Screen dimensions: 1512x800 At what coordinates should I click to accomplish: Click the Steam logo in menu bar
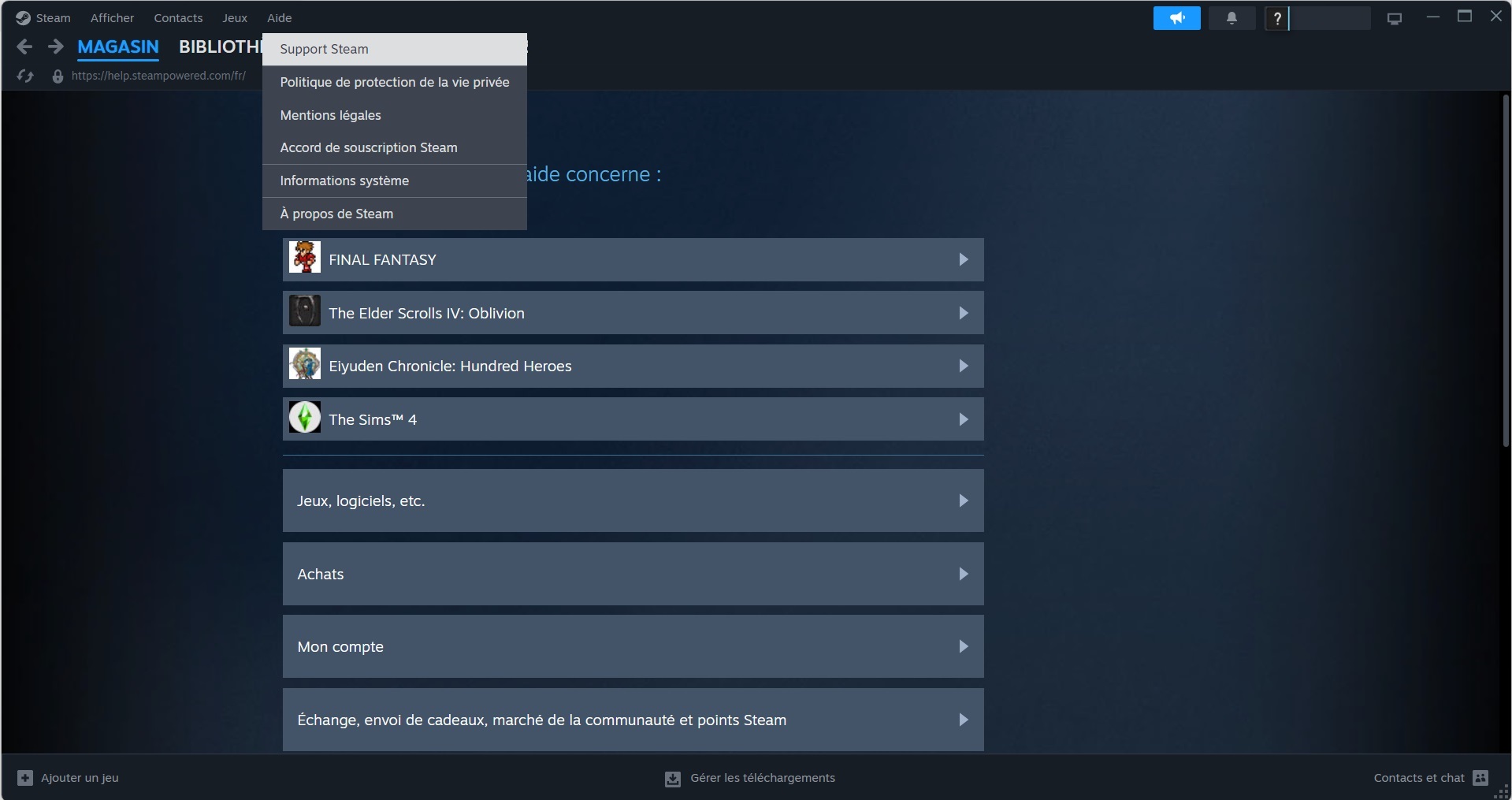coord(23,17)
